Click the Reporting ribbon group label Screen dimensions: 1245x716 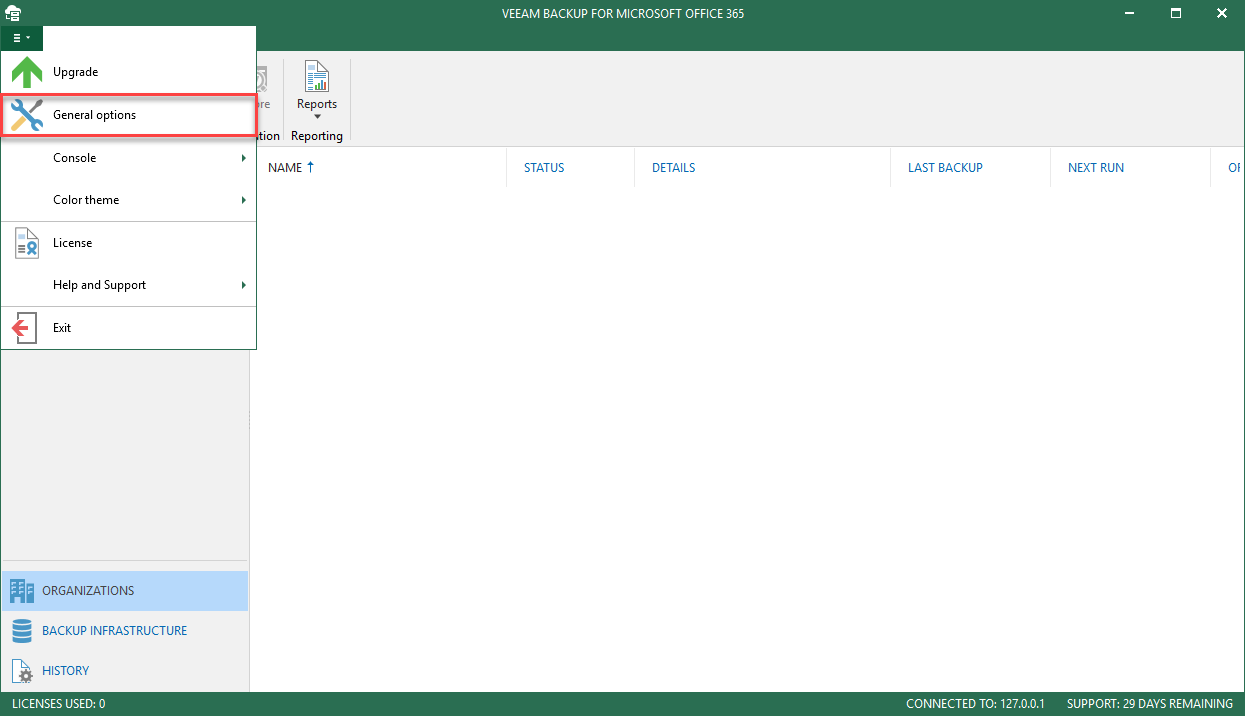click(317, 136)
